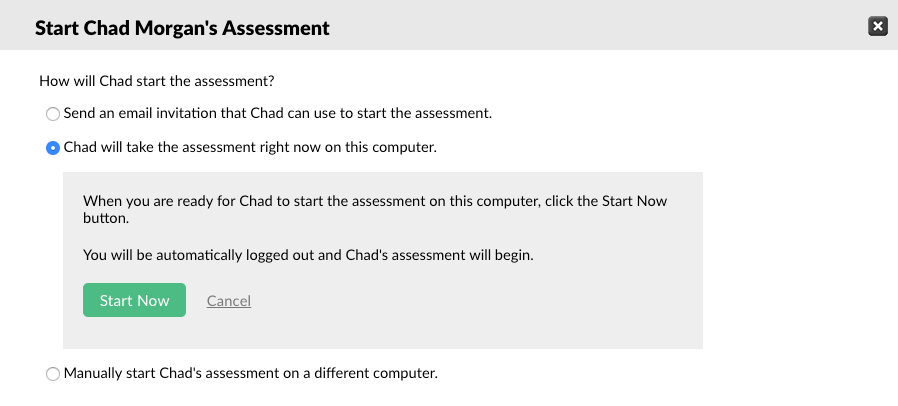Select the radio button for taking assessment now
Image resolution: width=898 pixels, height=406 pixels.
pyautogui.click(x=53, y=148)
